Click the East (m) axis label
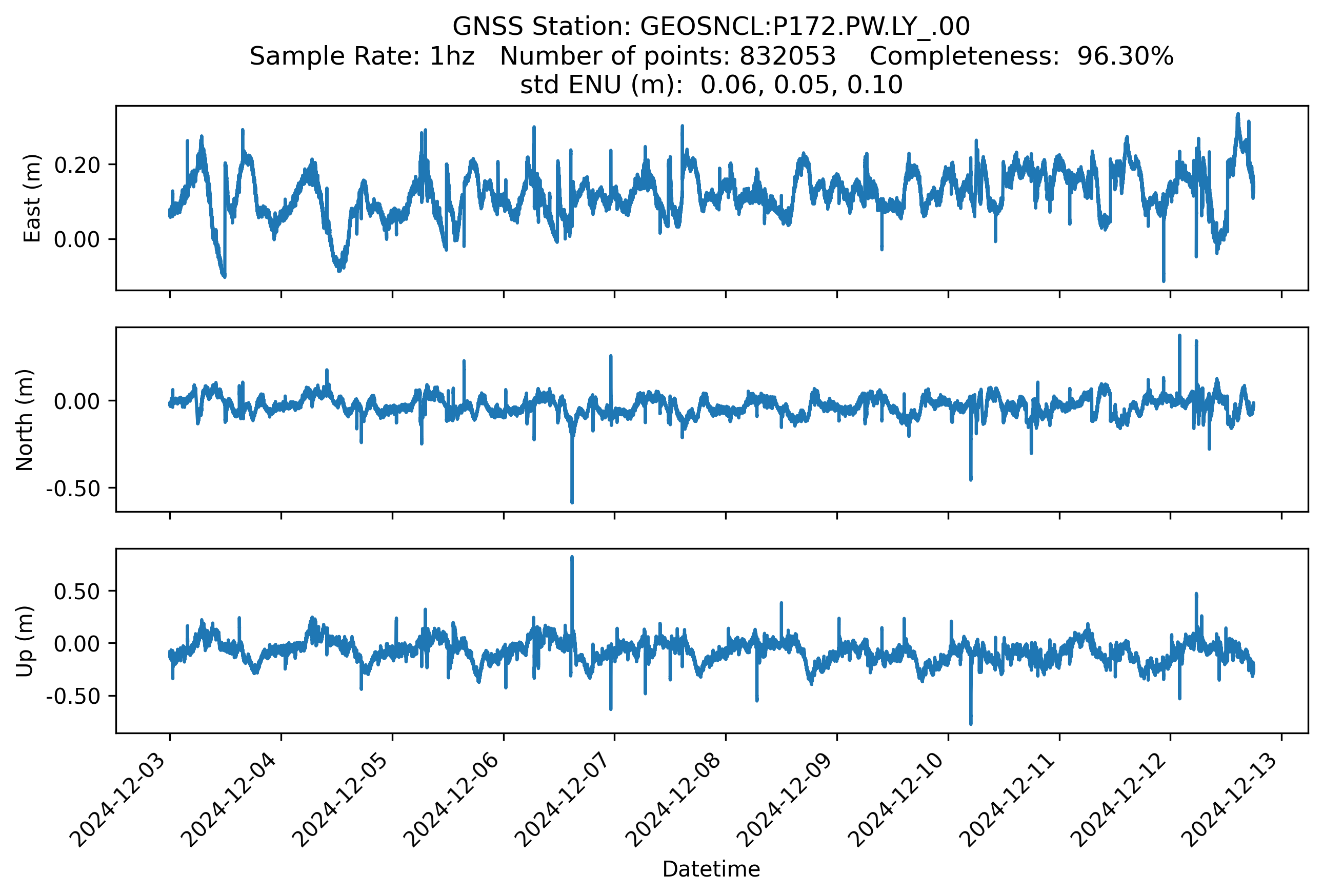This screenshot has height=896, width=1323. (x=32, y=198)
